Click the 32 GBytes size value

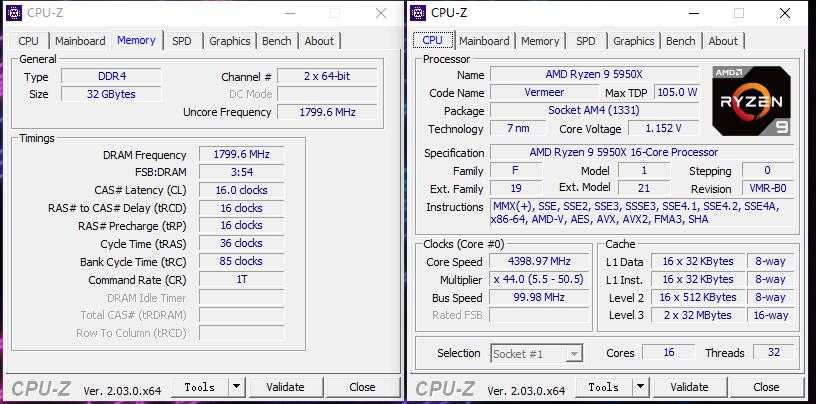pos(111,94)
